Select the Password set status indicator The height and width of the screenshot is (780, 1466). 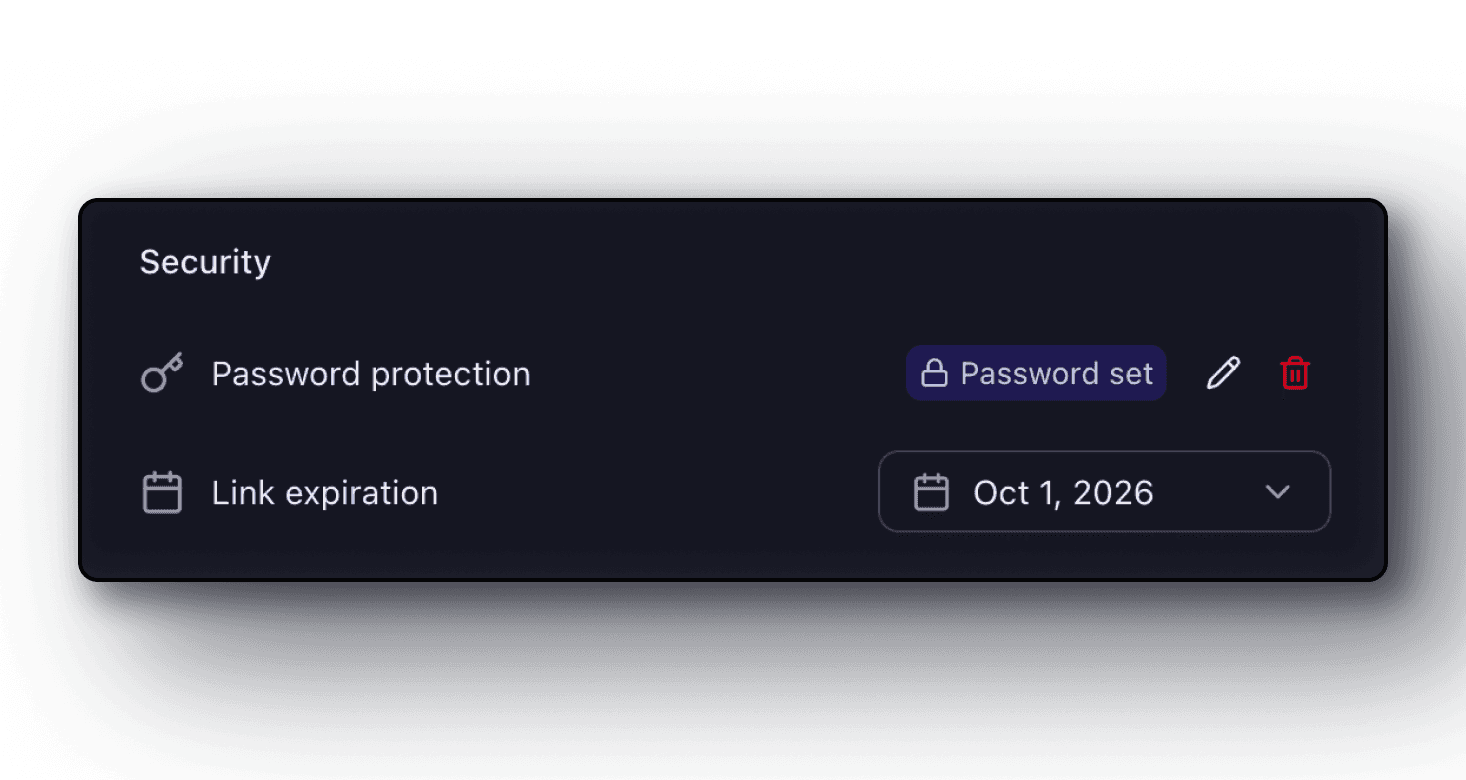click(1035, 373)
